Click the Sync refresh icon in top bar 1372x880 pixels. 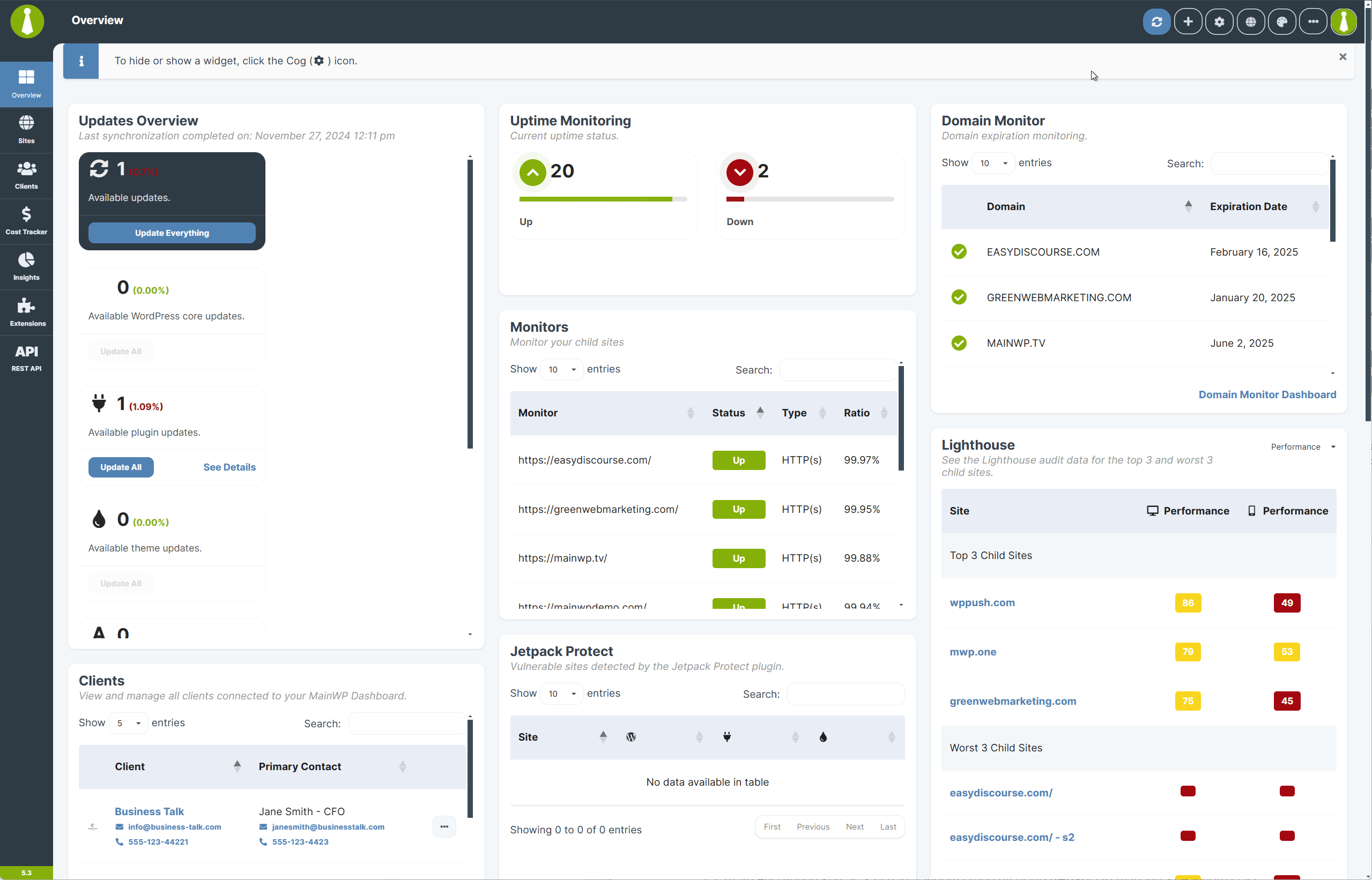pyautogui.click(x=1156, y=22)
